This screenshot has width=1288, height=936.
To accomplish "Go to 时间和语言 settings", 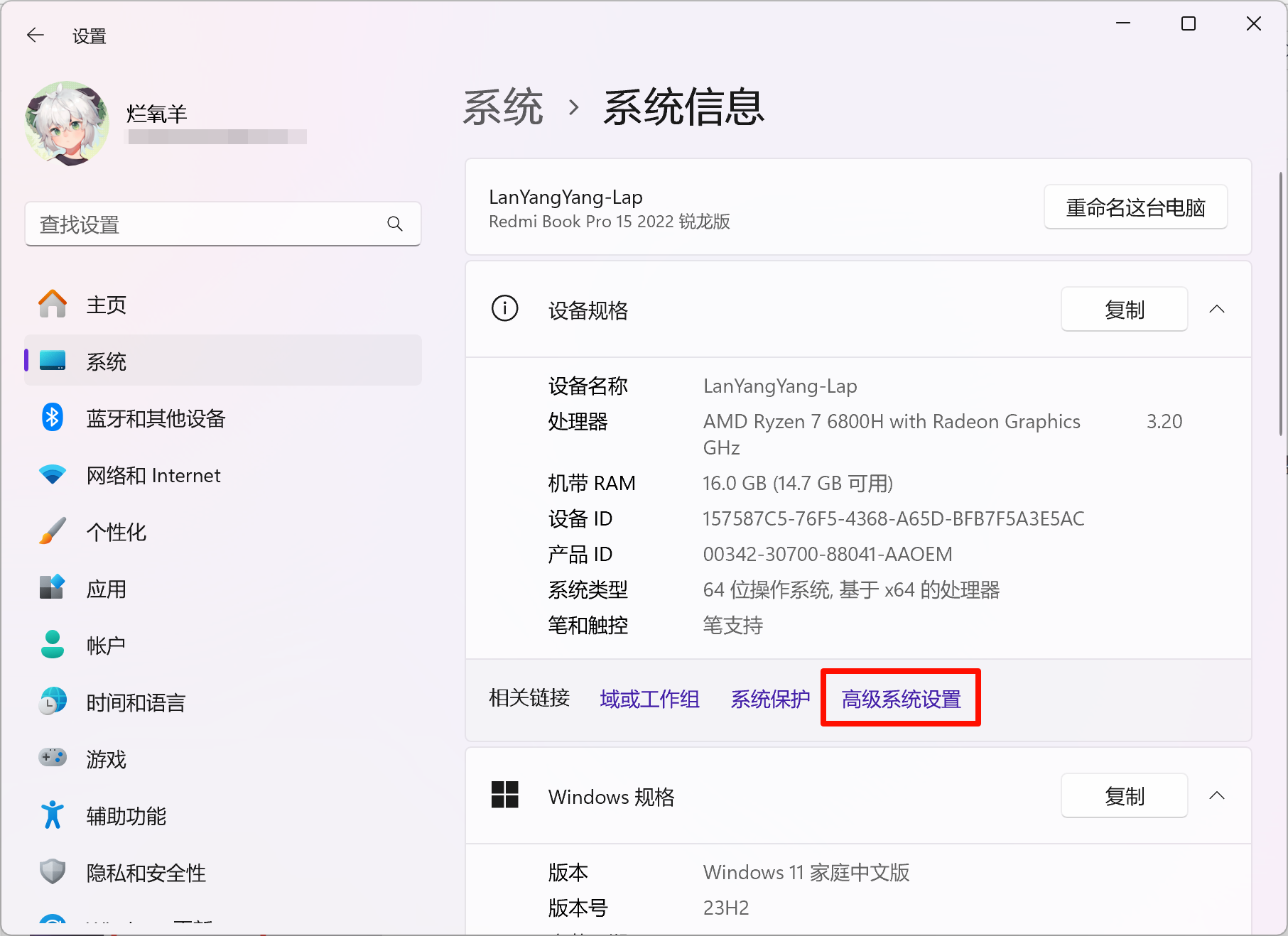I will pos(135,702).
